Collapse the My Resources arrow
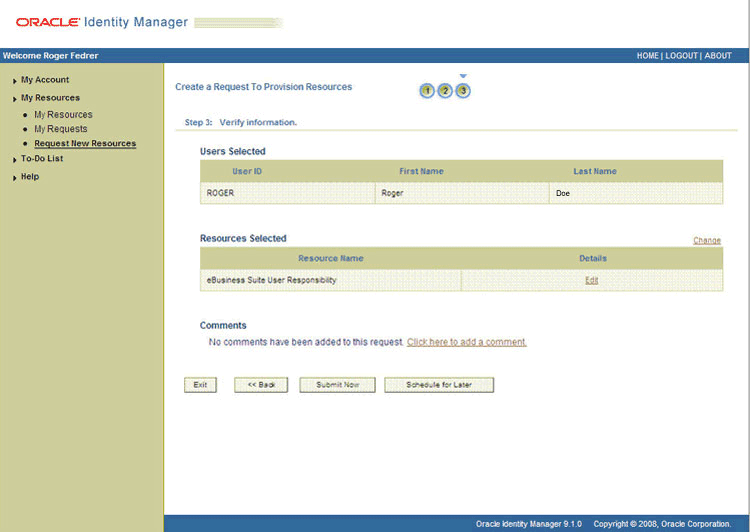Viewport: 750px width, 532px height. point(15,99)
